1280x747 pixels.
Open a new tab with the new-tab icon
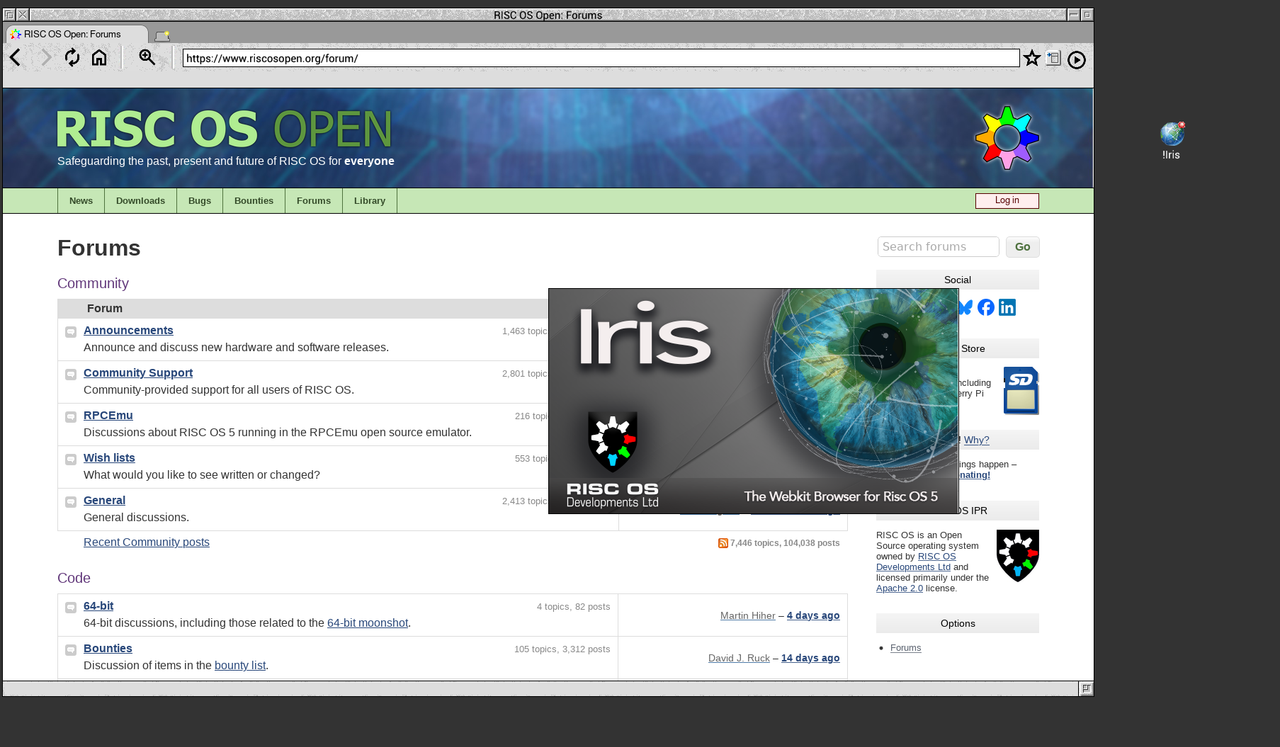[x=162, y=35]
